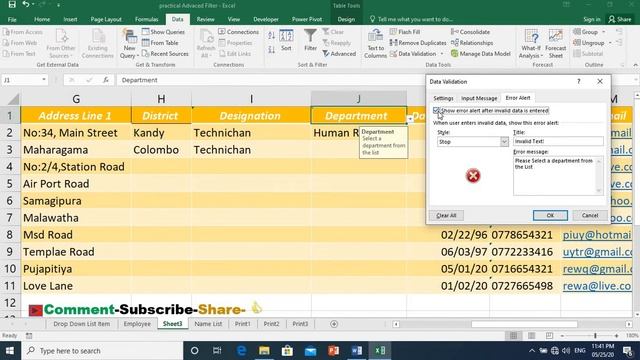
Task: Click the Clear All button
Action: [446, 216]
